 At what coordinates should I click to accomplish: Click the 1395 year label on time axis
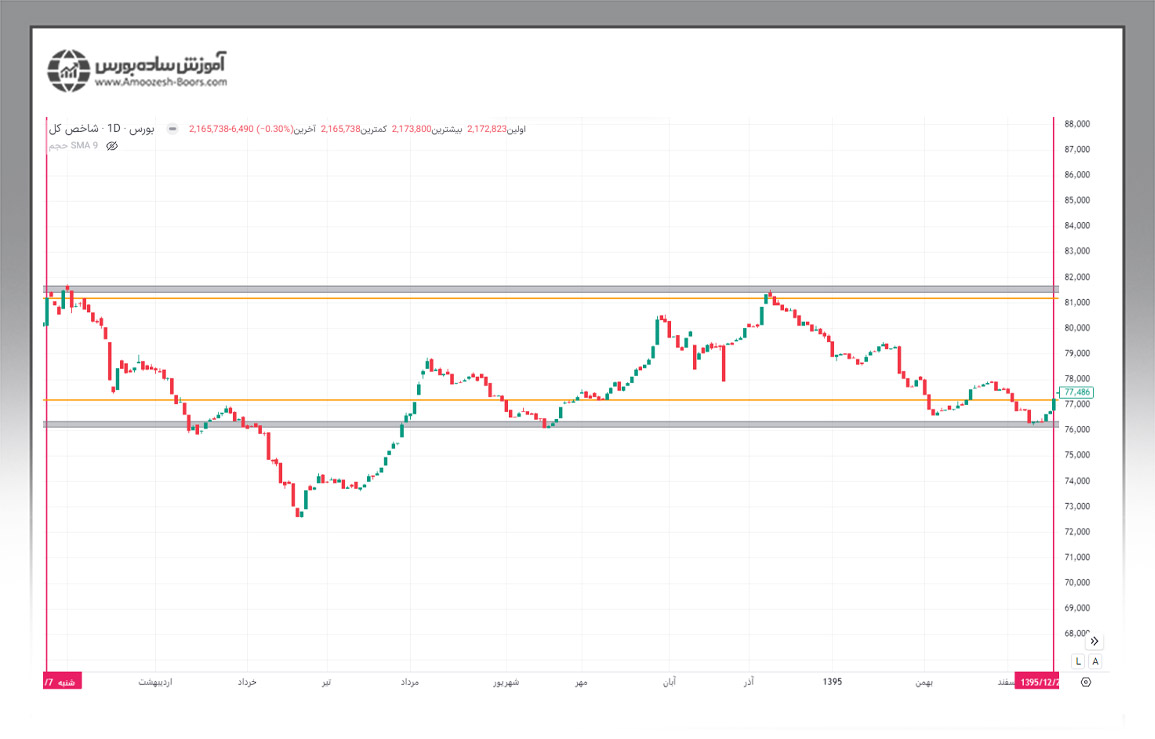click(832, 682)
